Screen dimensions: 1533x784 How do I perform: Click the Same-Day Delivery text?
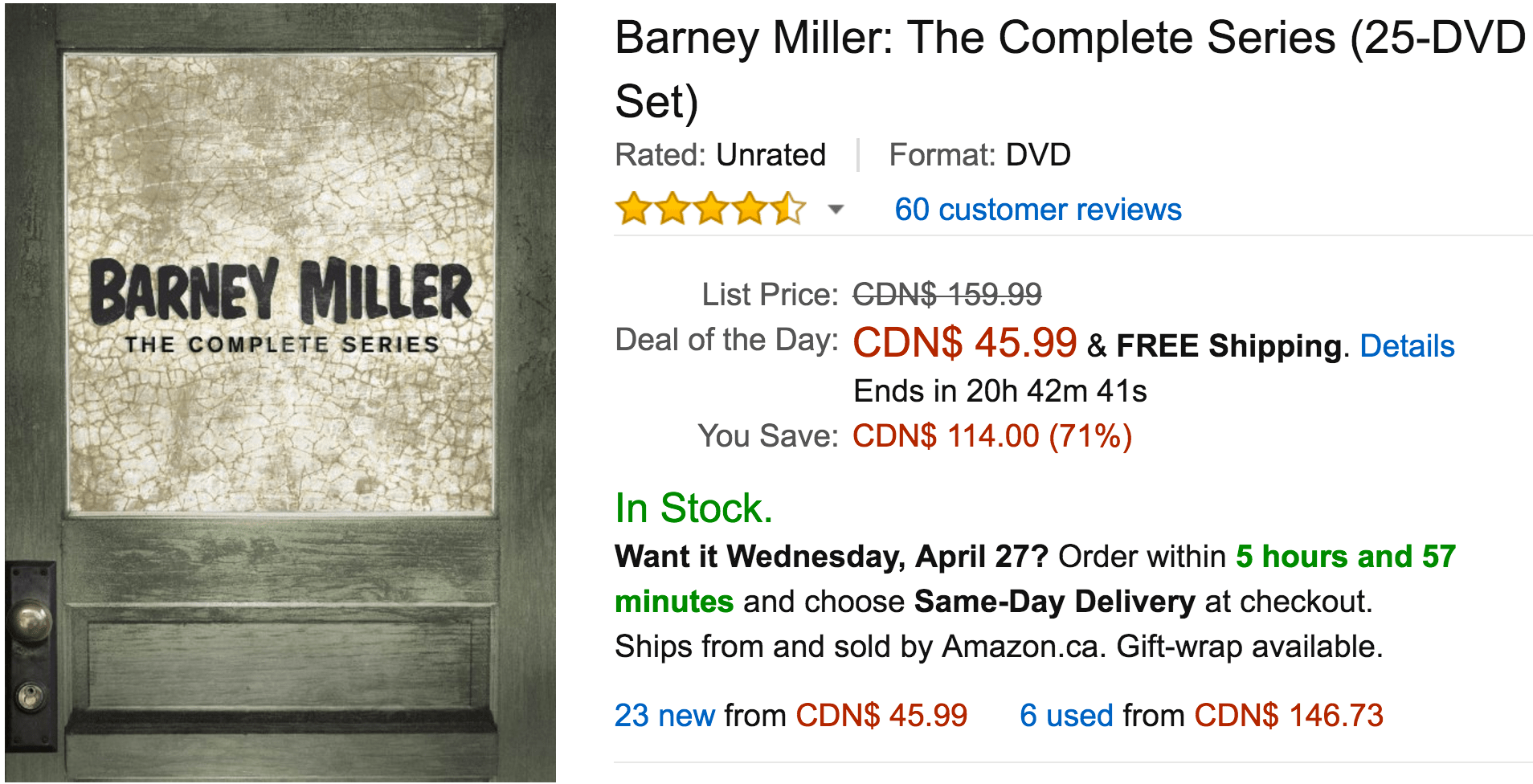[1054, 602]
